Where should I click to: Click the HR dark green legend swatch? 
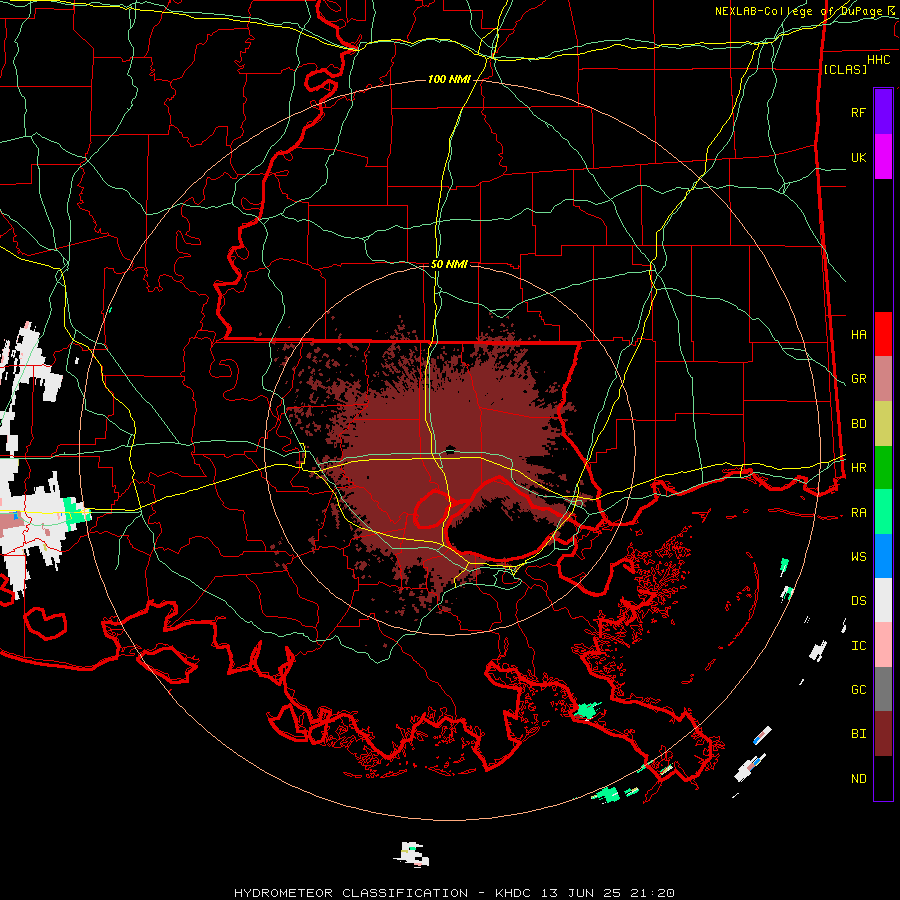point(883,468)
